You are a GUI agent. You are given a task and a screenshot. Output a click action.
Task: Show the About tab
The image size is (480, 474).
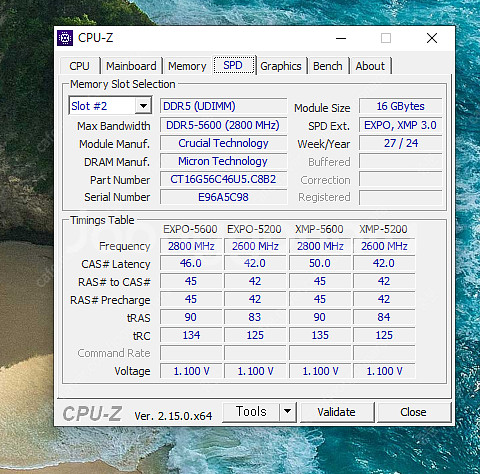tap(370, 66)
